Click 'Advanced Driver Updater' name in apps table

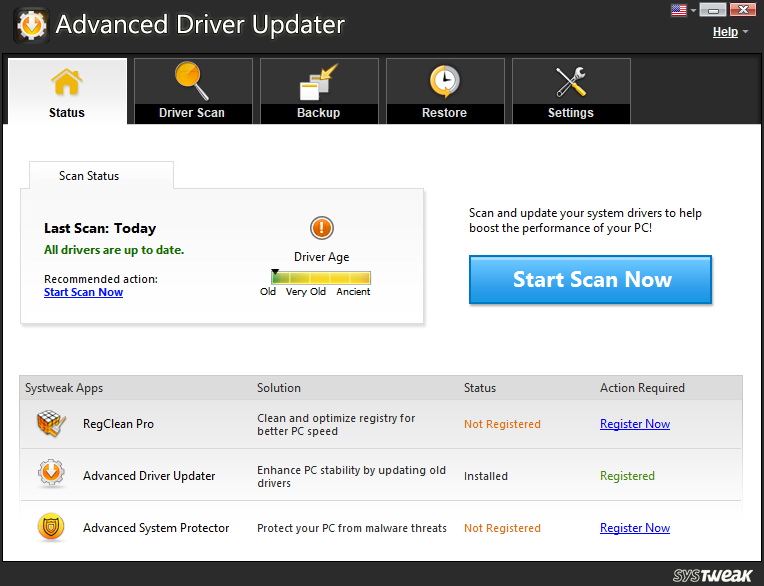pos(149,476)
